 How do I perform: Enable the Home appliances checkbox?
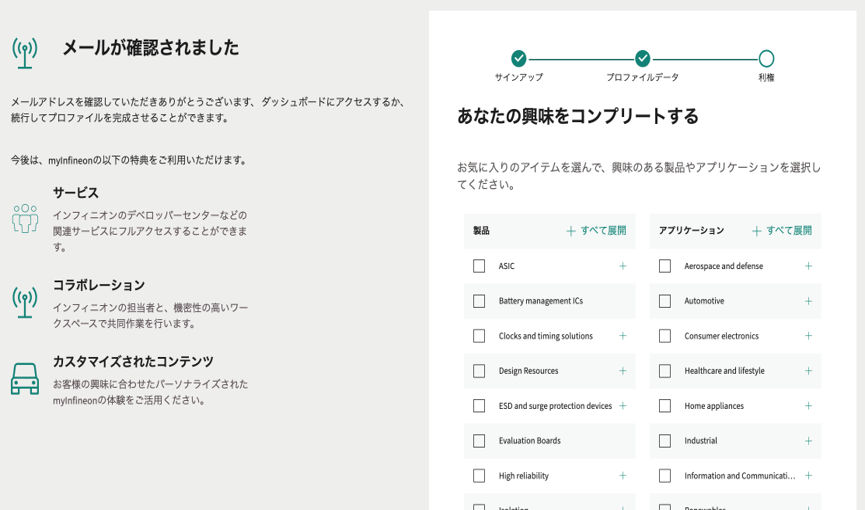pyautogui.click(x=665, y=406)
